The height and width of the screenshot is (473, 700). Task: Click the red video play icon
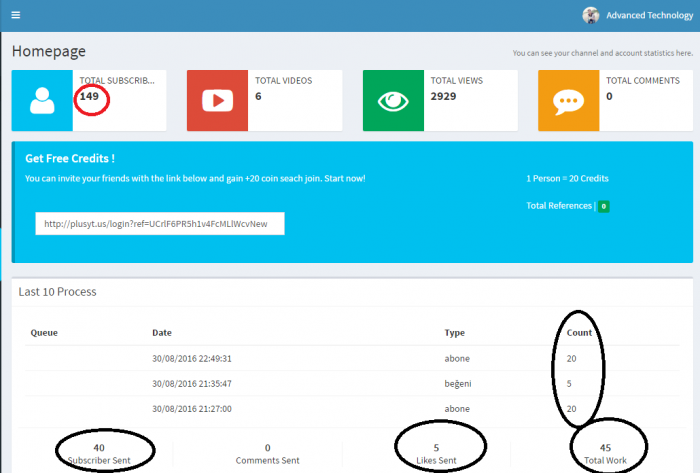tap(217, 100)
